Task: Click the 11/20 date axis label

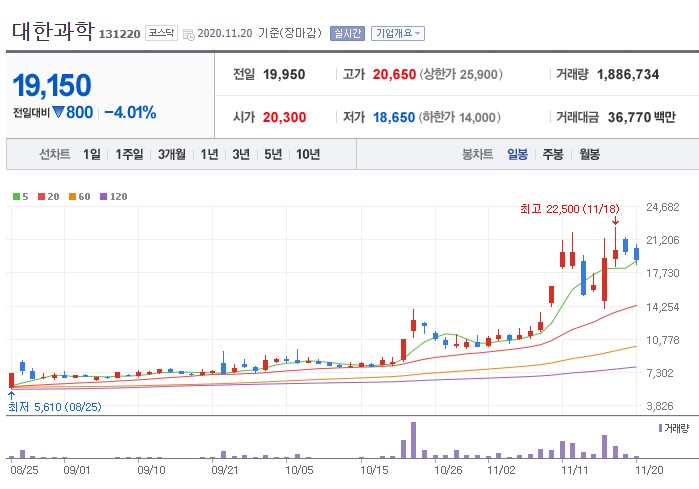Action: (x=649, y=470)
